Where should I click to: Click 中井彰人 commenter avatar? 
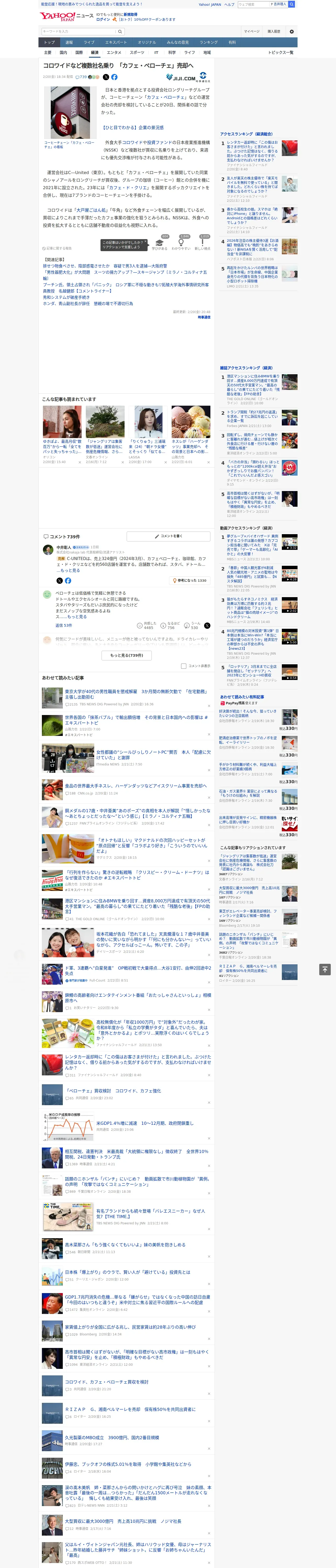pos(48,550)
